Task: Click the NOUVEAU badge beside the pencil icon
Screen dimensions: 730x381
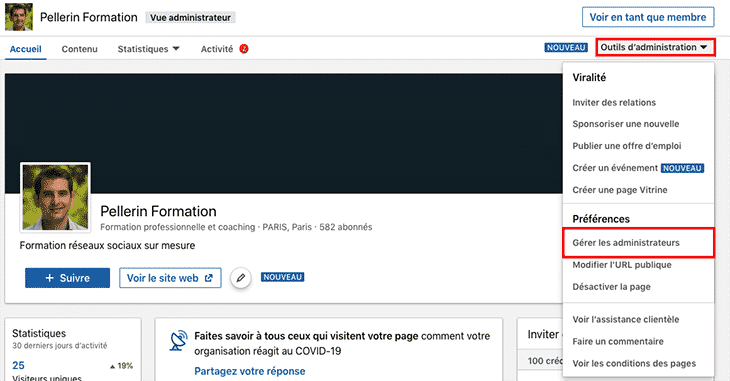Action: 282,277
